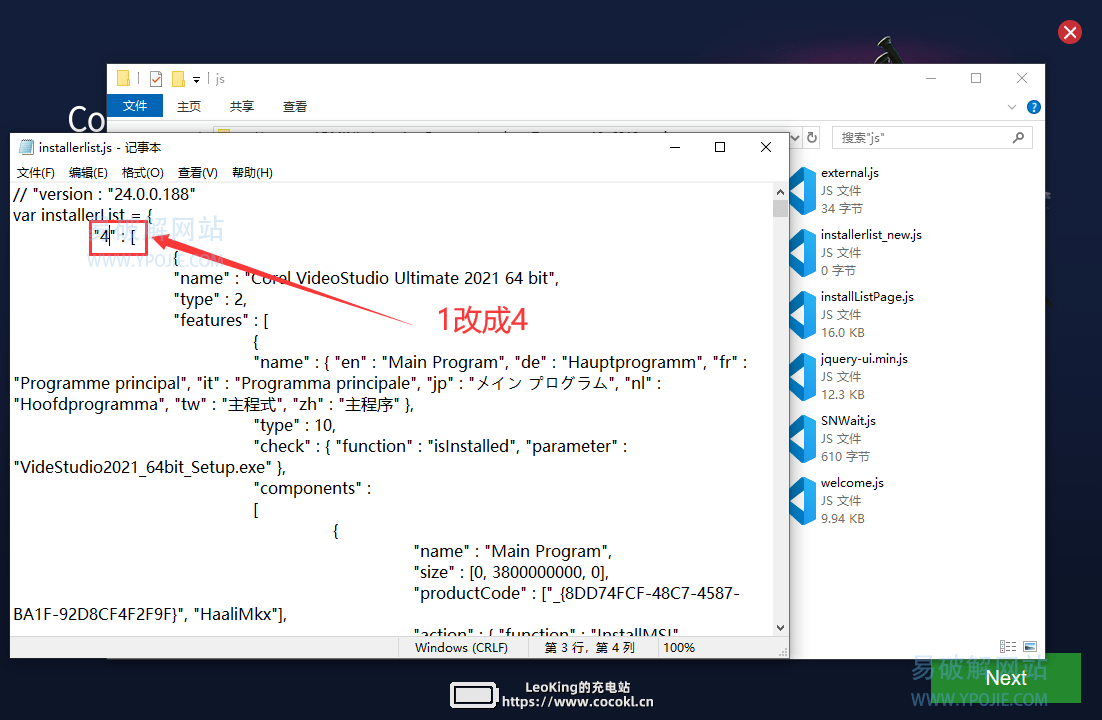The width and height of the screenshot is (1102, 720).
Task: Select the jquery-ui.min.js file icon
Action: click(803, 377)
